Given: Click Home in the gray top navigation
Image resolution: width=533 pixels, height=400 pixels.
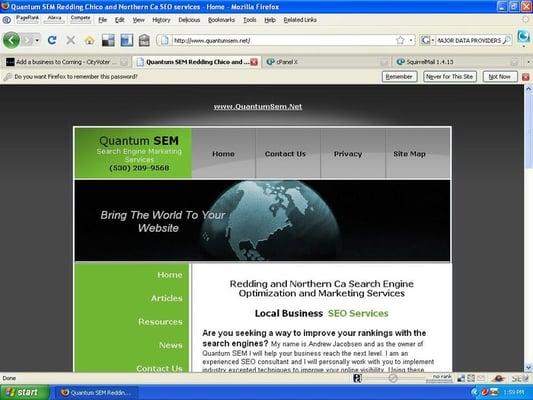Looking at the screenshot, I should tap(223, 154).
